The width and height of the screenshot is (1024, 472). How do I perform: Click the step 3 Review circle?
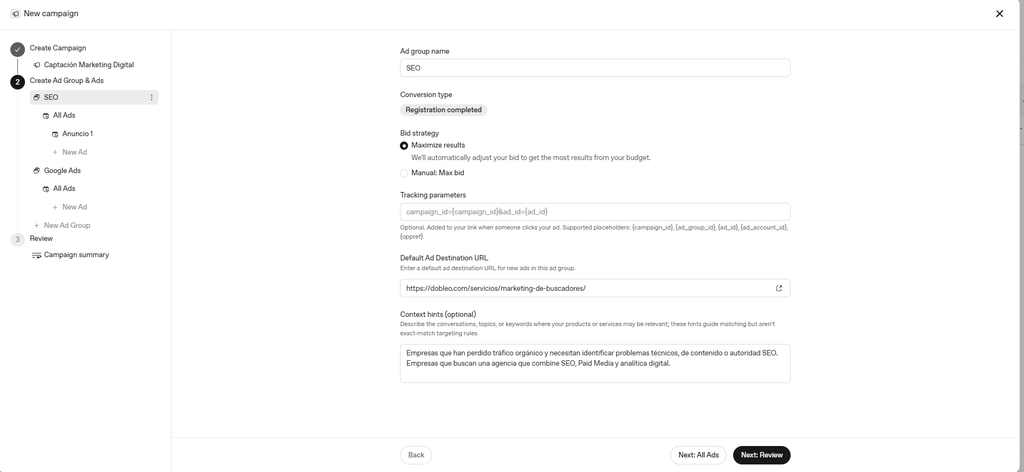pyautogui.click(x=18, y=240)
